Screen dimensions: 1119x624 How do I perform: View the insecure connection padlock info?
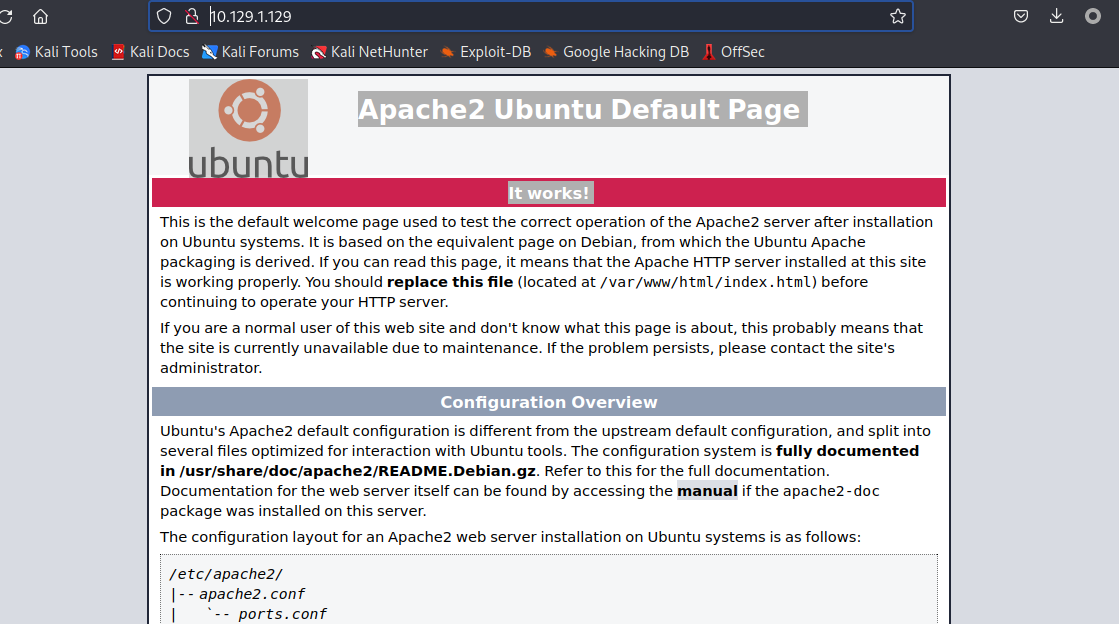pos(191,16)
